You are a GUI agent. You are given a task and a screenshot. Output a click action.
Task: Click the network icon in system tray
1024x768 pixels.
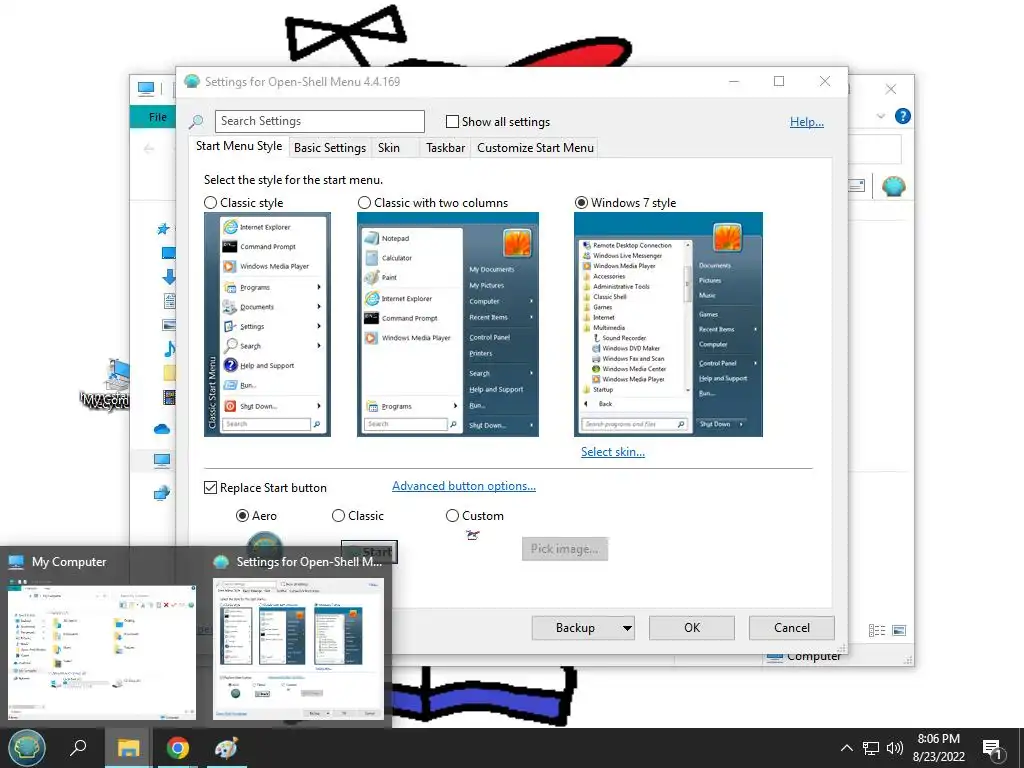pyautogui.click(x=871, y=748)
